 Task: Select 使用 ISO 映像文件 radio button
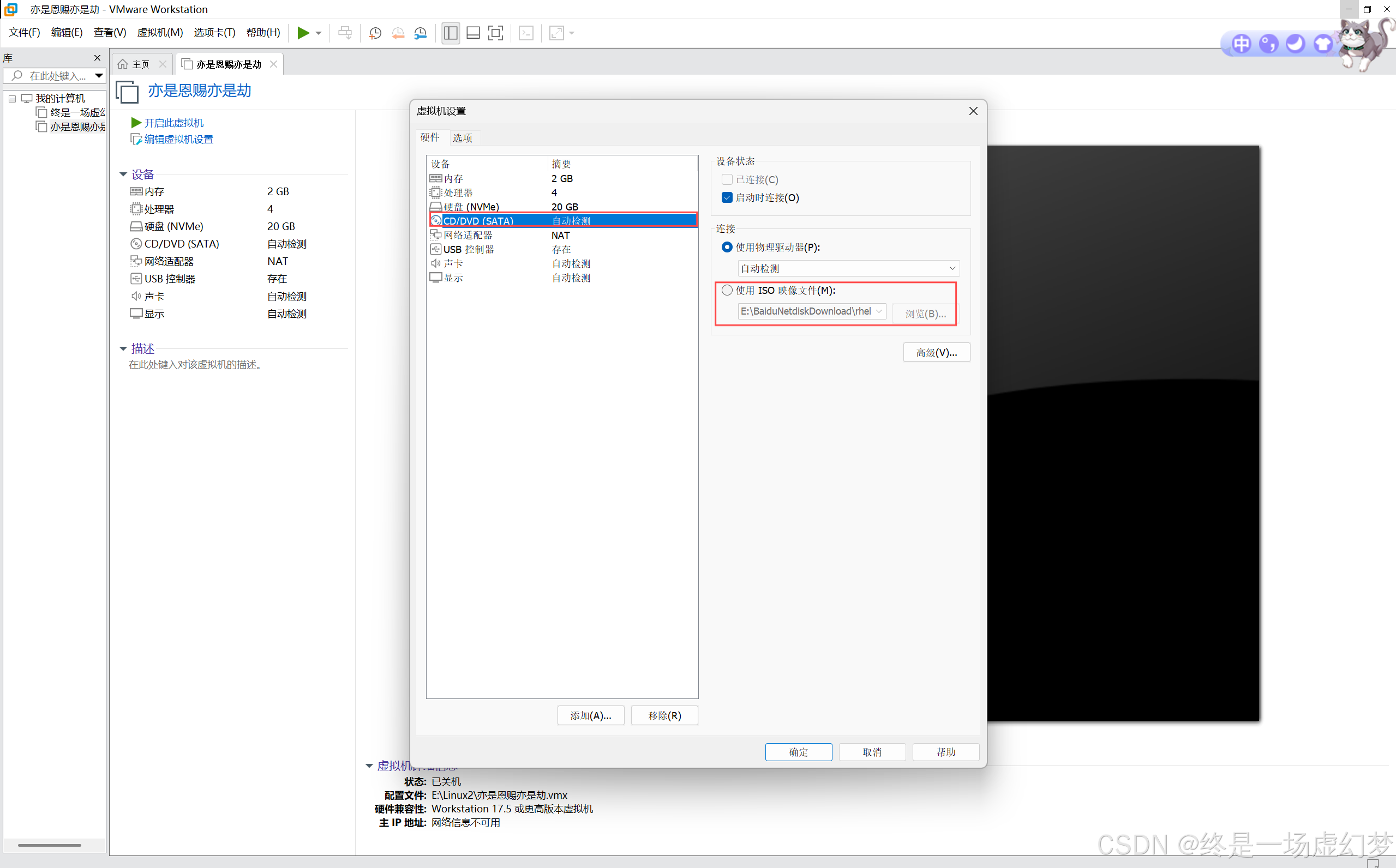727,291
